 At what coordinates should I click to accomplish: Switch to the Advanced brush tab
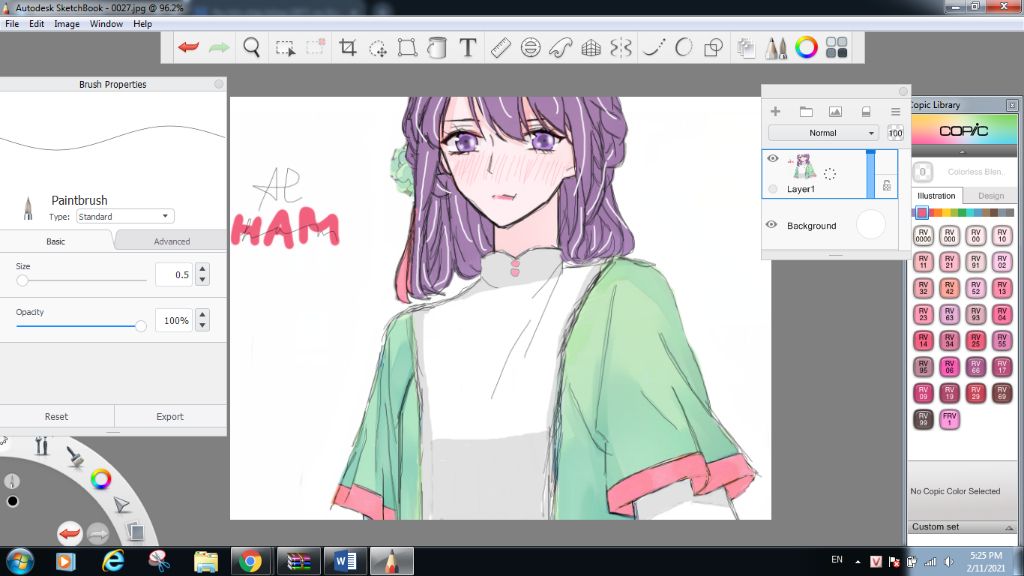172,241
